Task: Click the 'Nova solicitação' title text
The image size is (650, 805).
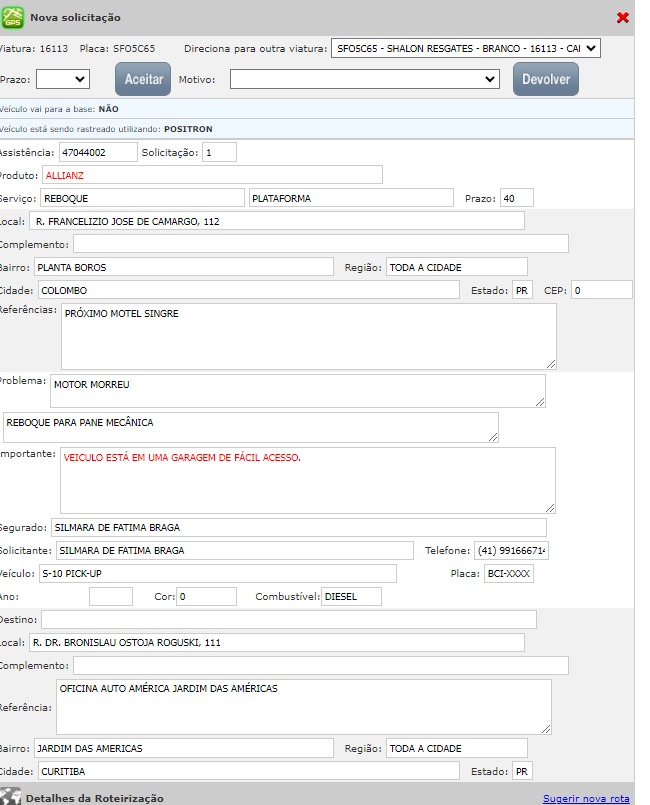Action: coord(75,17)
